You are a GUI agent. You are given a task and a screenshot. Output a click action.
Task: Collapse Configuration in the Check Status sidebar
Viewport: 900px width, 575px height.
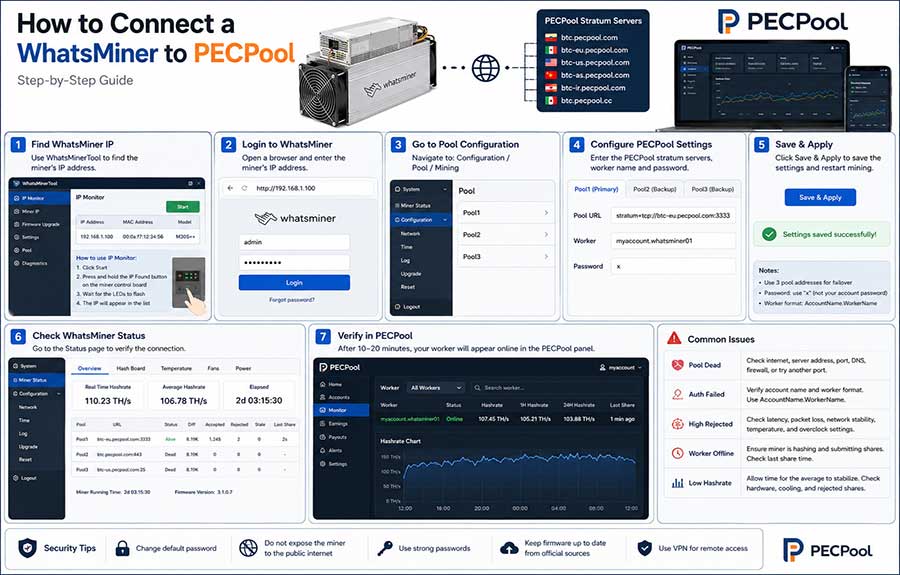pos(37,394)
